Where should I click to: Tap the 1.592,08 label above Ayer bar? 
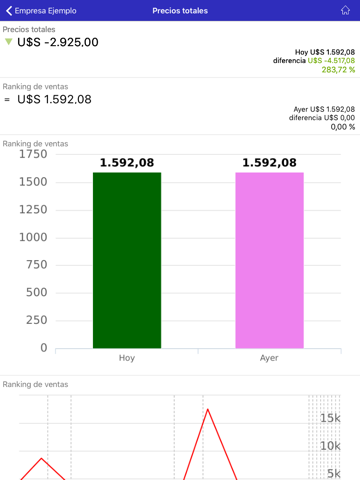click(x=269, y=163)
